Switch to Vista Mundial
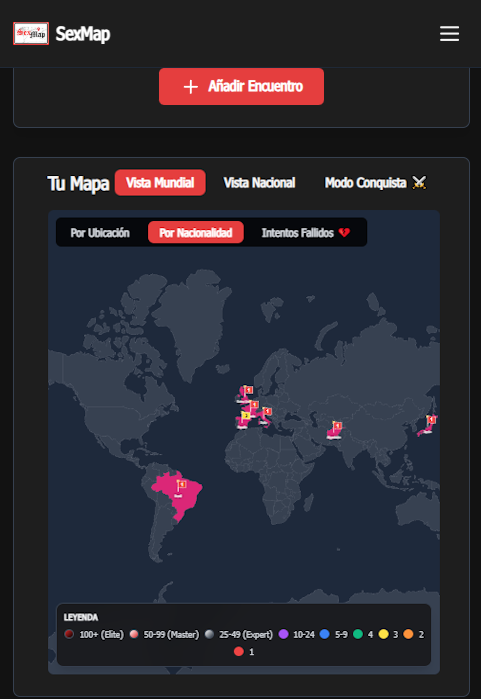The image size is (481, 699). point(160,182)
